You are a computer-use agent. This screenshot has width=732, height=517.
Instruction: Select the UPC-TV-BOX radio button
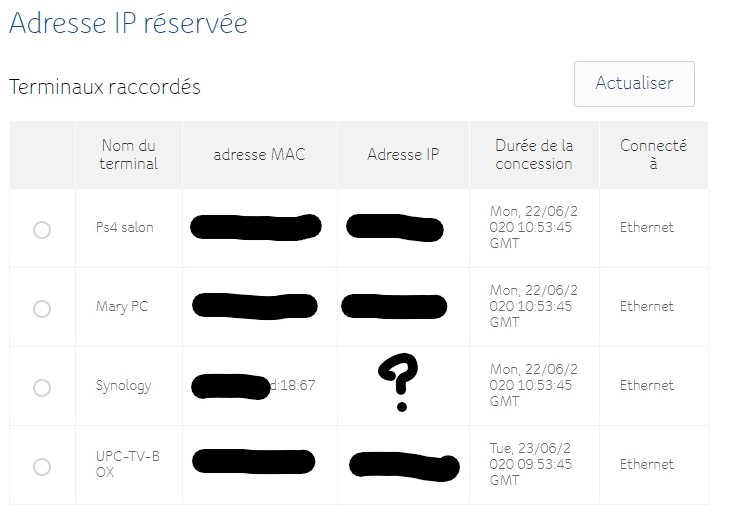(x=42, y=466)
